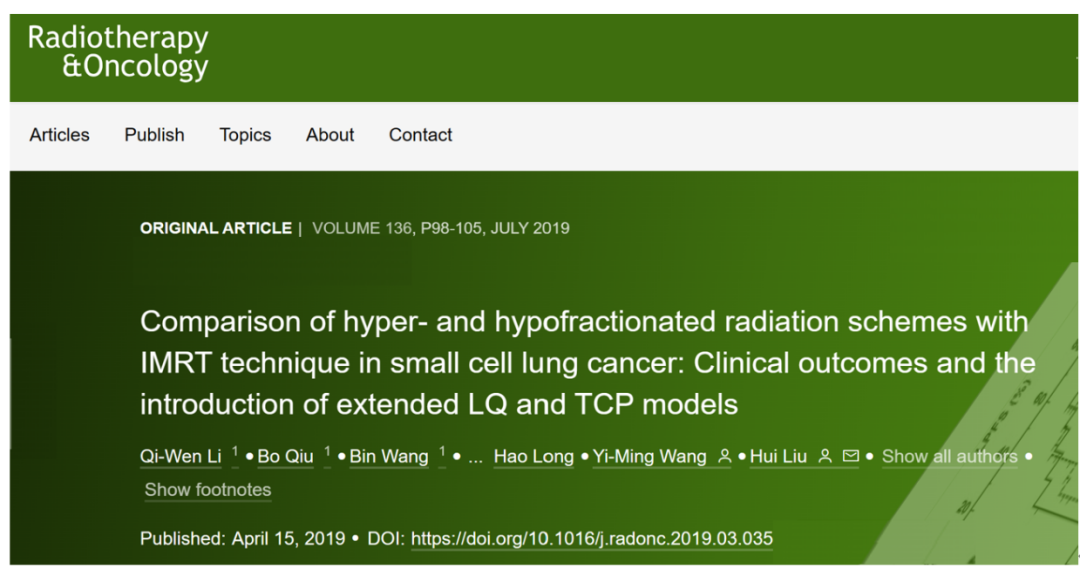Click the email envelope icon beside Hui Liu
This screenshot has height=569, width=1080.
click(851, 455)
